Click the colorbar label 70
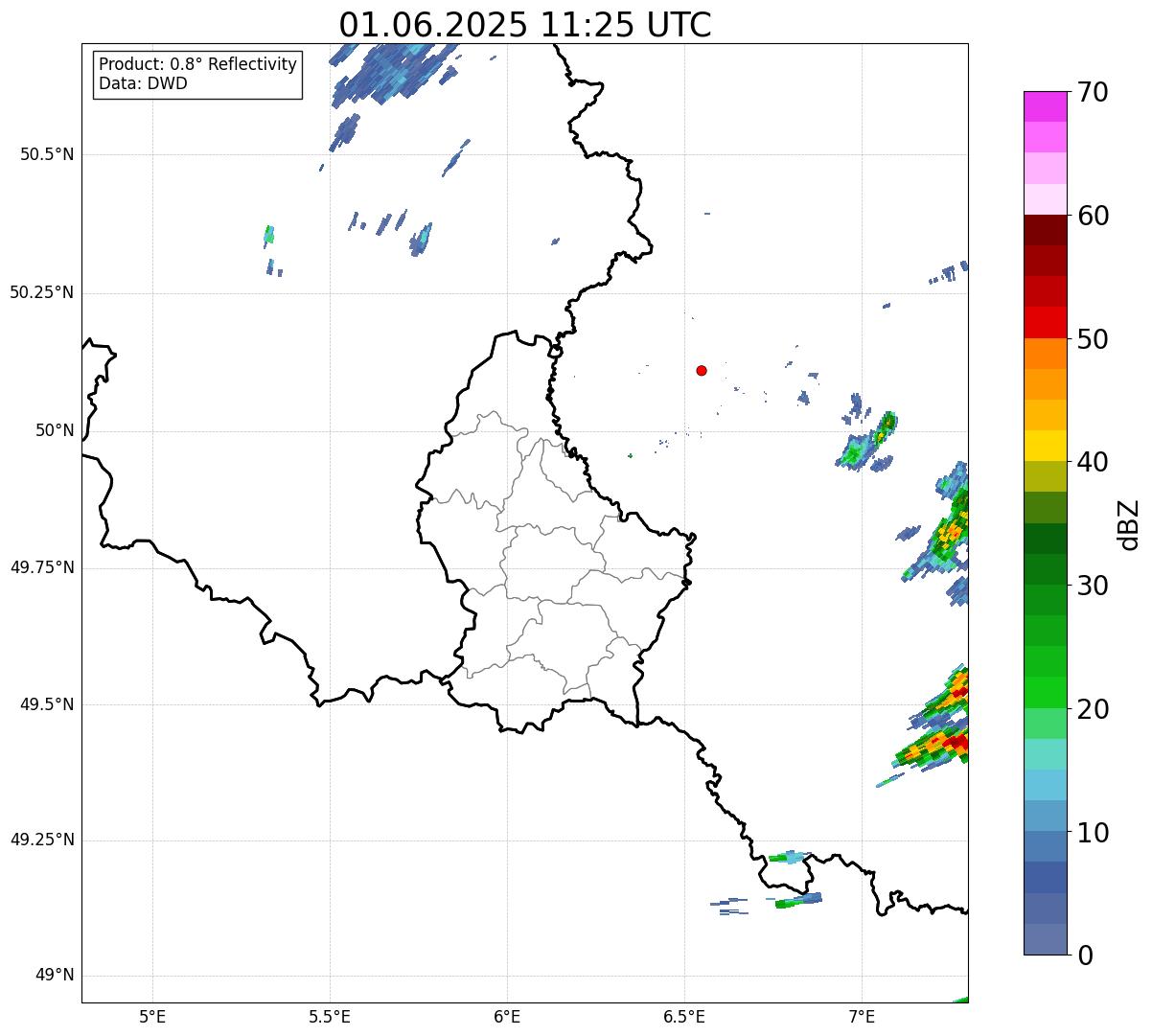This screenshot has height=1036, width=1152. click(1093, 92)
